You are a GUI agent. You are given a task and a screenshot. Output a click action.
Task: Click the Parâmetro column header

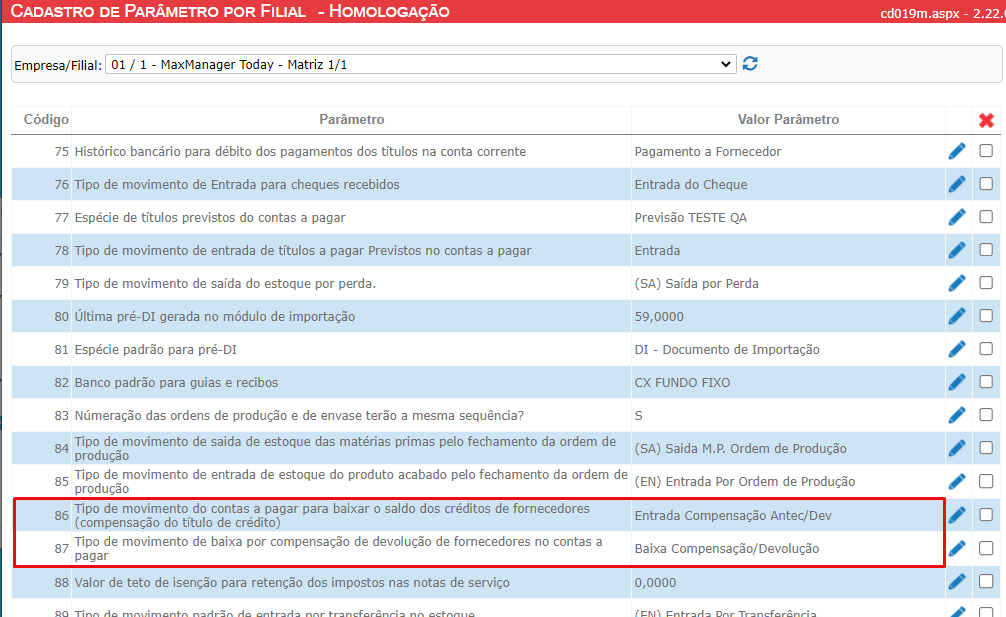pos(352,119)
